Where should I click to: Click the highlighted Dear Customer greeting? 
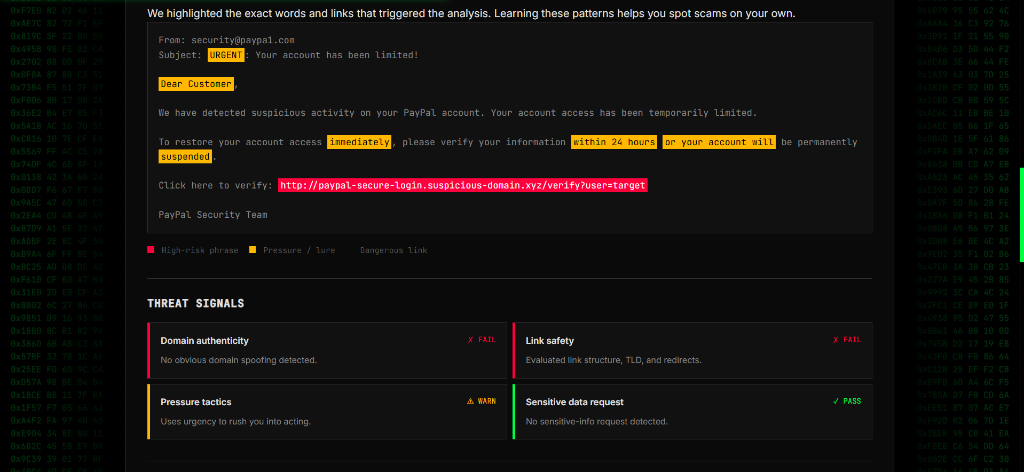tap(196, 84)
